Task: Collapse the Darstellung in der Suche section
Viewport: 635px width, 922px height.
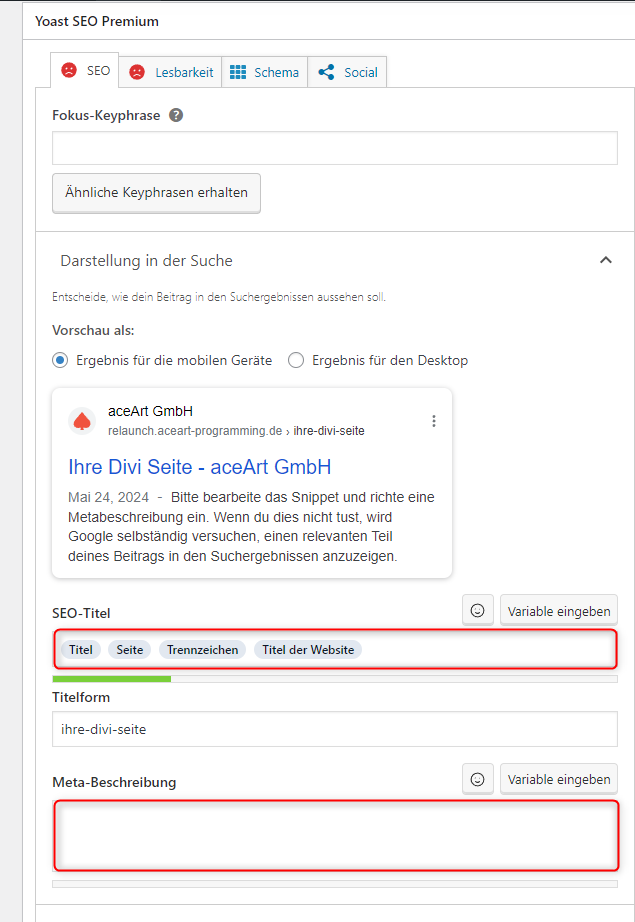Action: coord(605,260)
